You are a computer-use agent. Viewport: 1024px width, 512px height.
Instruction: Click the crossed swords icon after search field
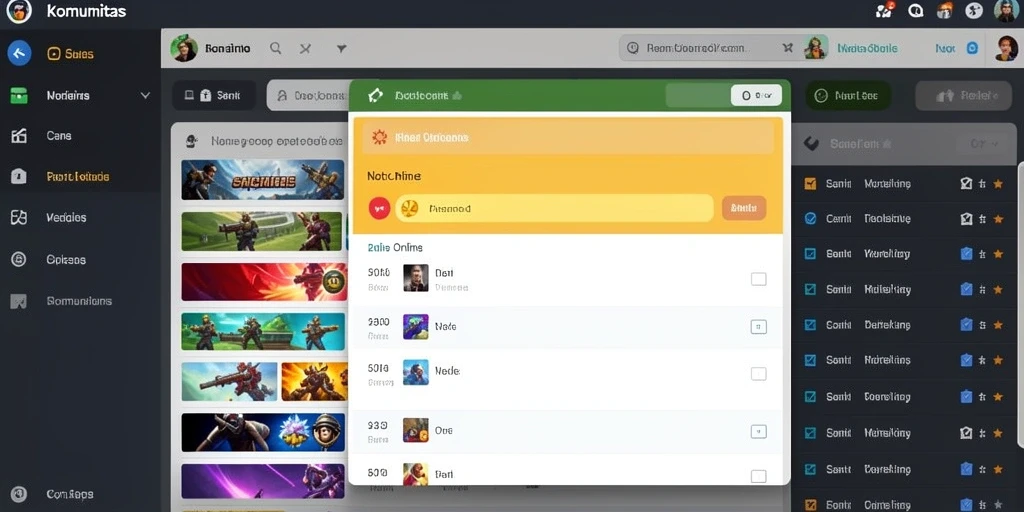(787, 48)
